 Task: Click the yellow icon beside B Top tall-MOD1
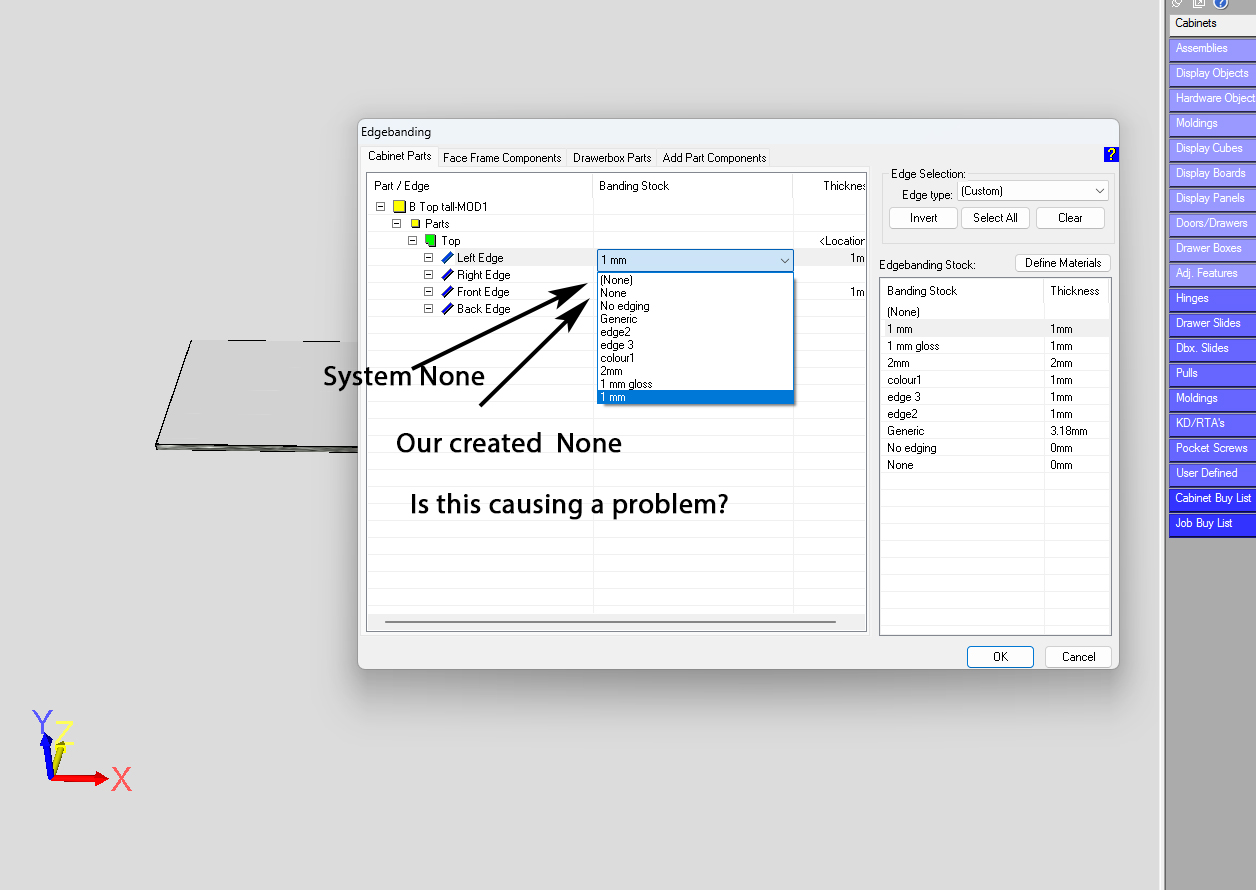tap(398, 207)
